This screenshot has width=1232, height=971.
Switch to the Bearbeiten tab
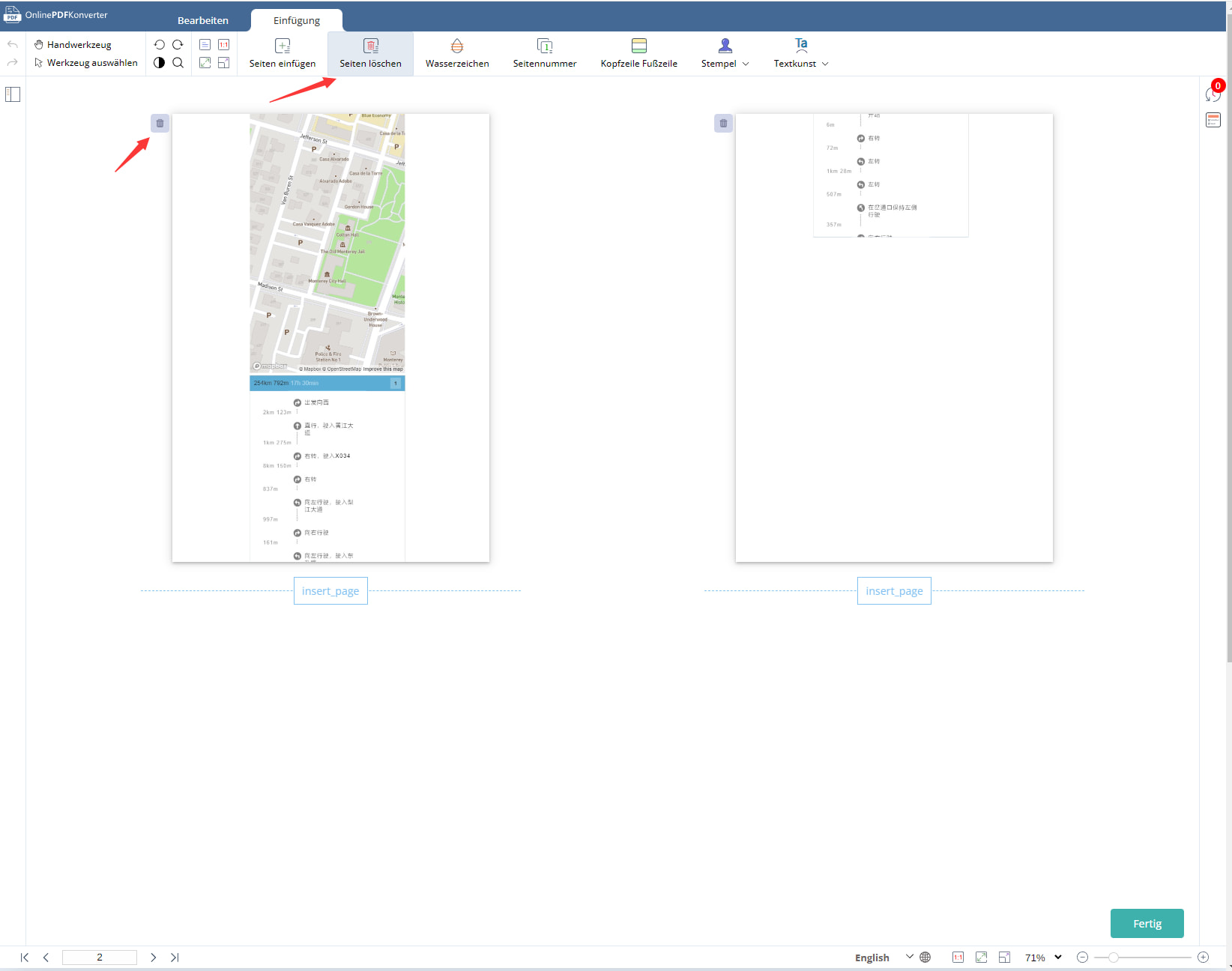tap(203, 20)
